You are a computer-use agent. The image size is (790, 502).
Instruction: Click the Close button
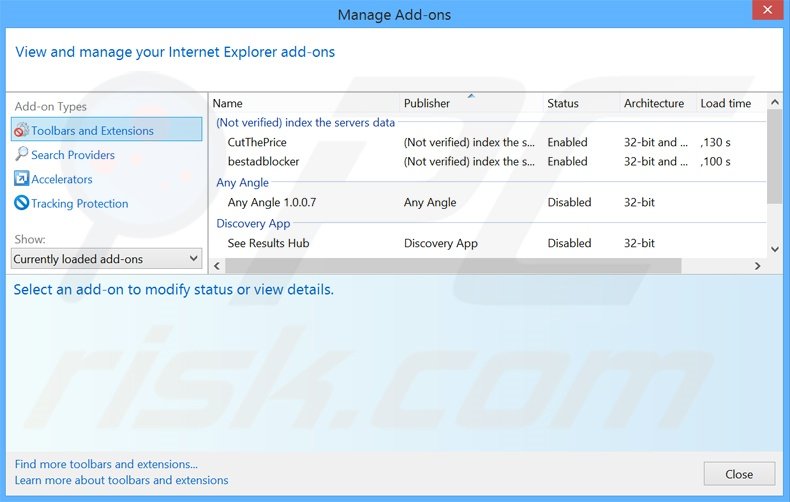tap(739, 474)
